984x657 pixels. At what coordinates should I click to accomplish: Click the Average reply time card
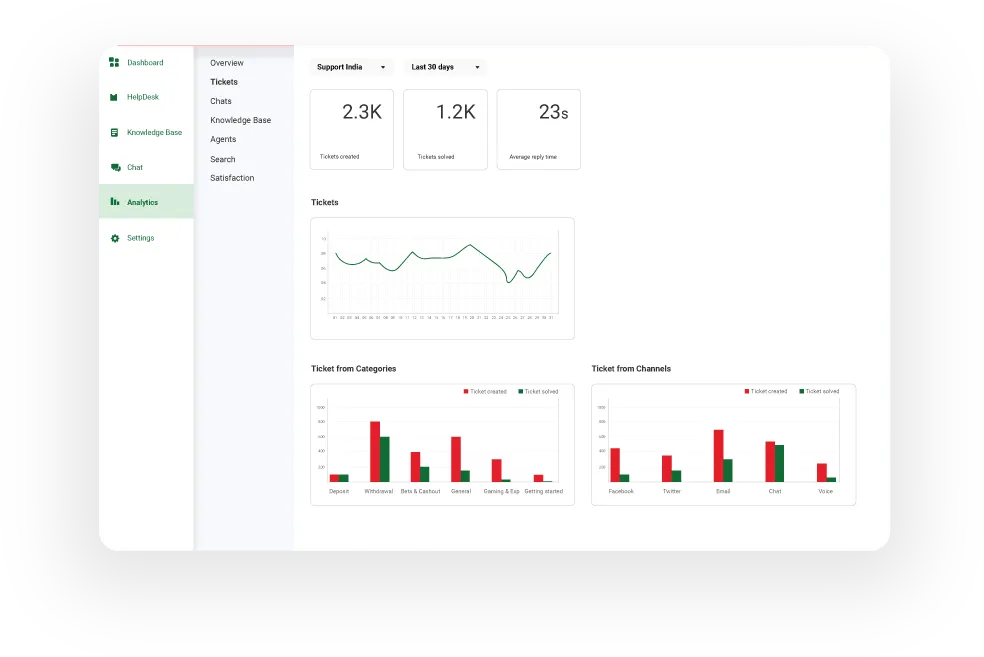click(x=538, y=130)
